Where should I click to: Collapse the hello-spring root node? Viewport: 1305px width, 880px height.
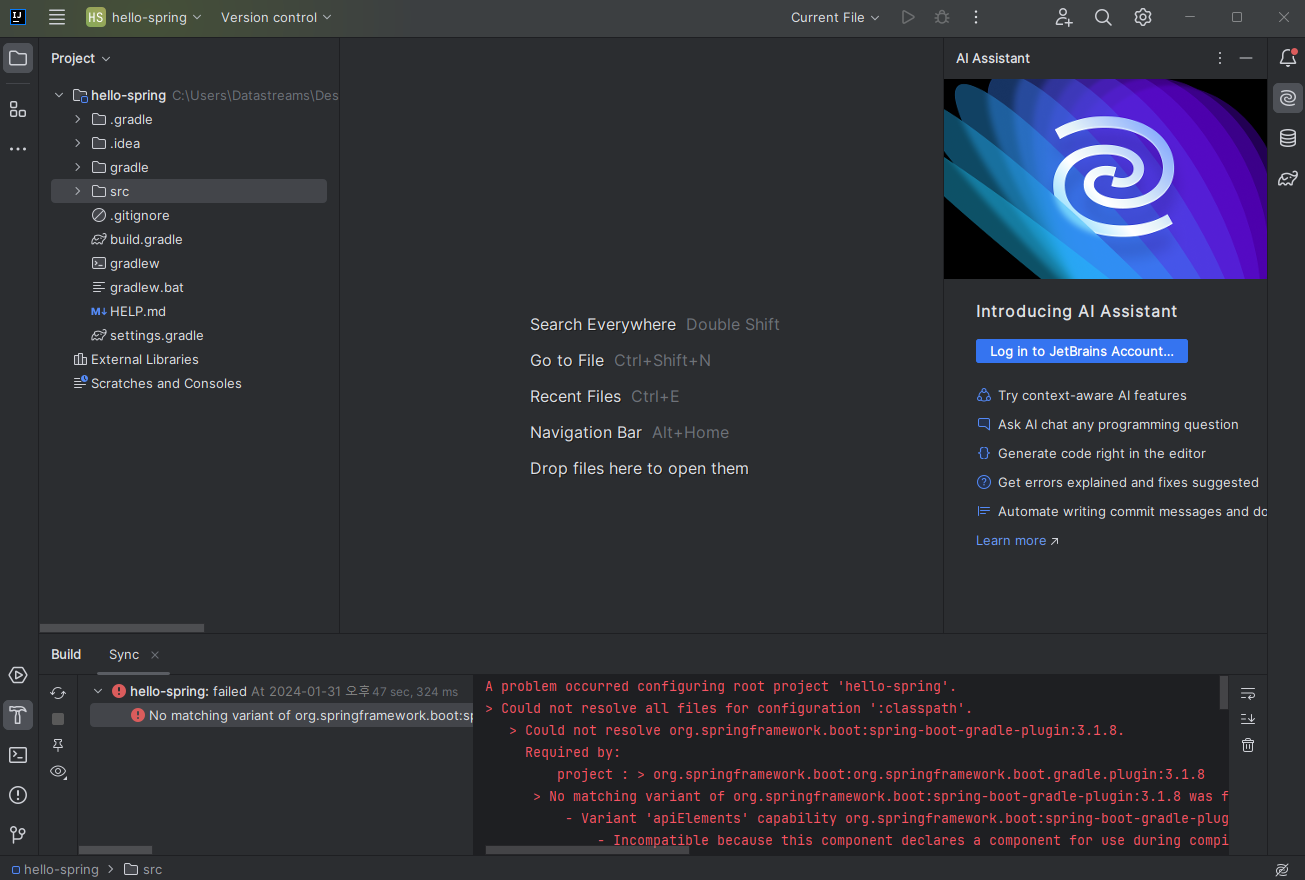tap(59, 95)
